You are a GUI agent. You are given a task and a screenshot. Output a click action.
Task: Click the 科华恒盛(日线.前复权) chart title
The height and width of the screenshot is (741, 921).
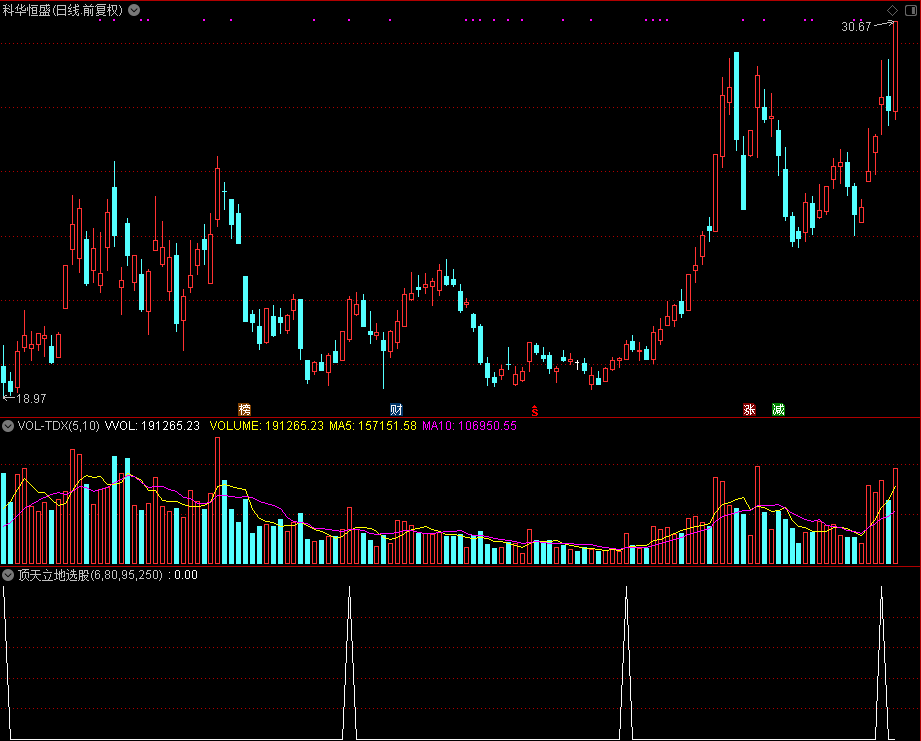(x=63, y=10)
